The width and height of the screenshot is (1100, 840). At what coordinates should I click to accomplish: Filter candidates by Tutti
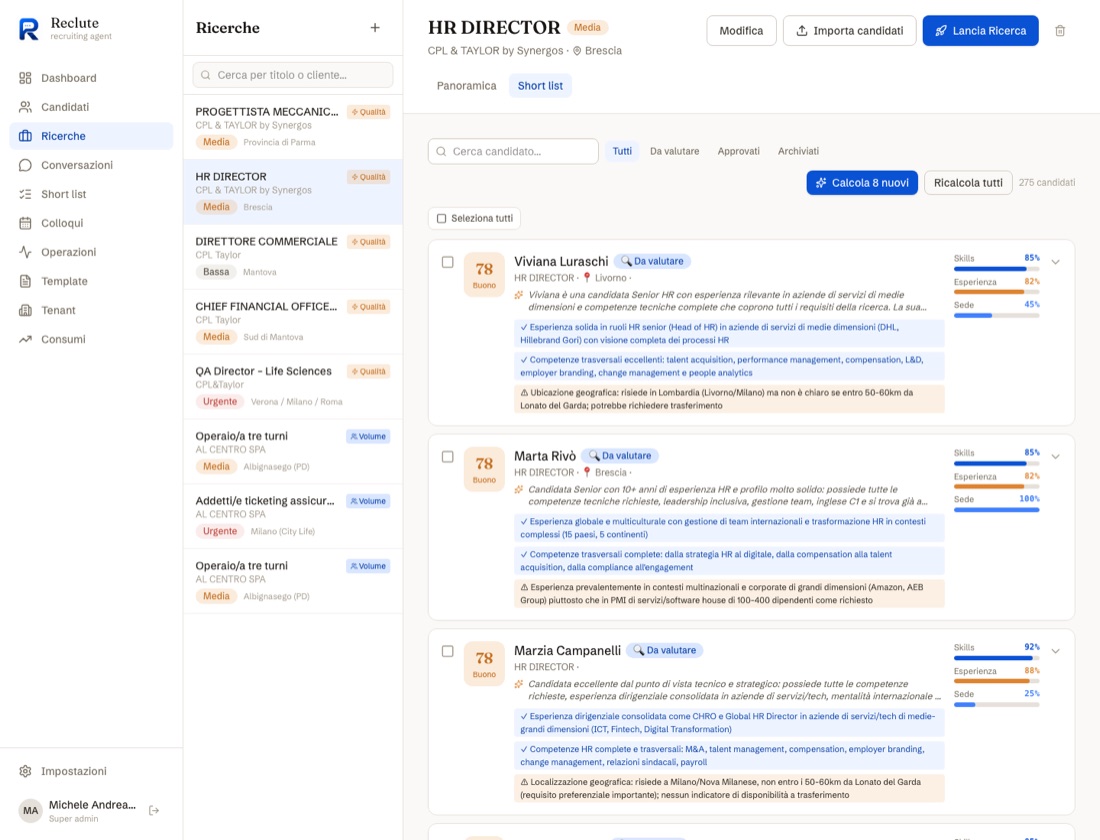622,151
